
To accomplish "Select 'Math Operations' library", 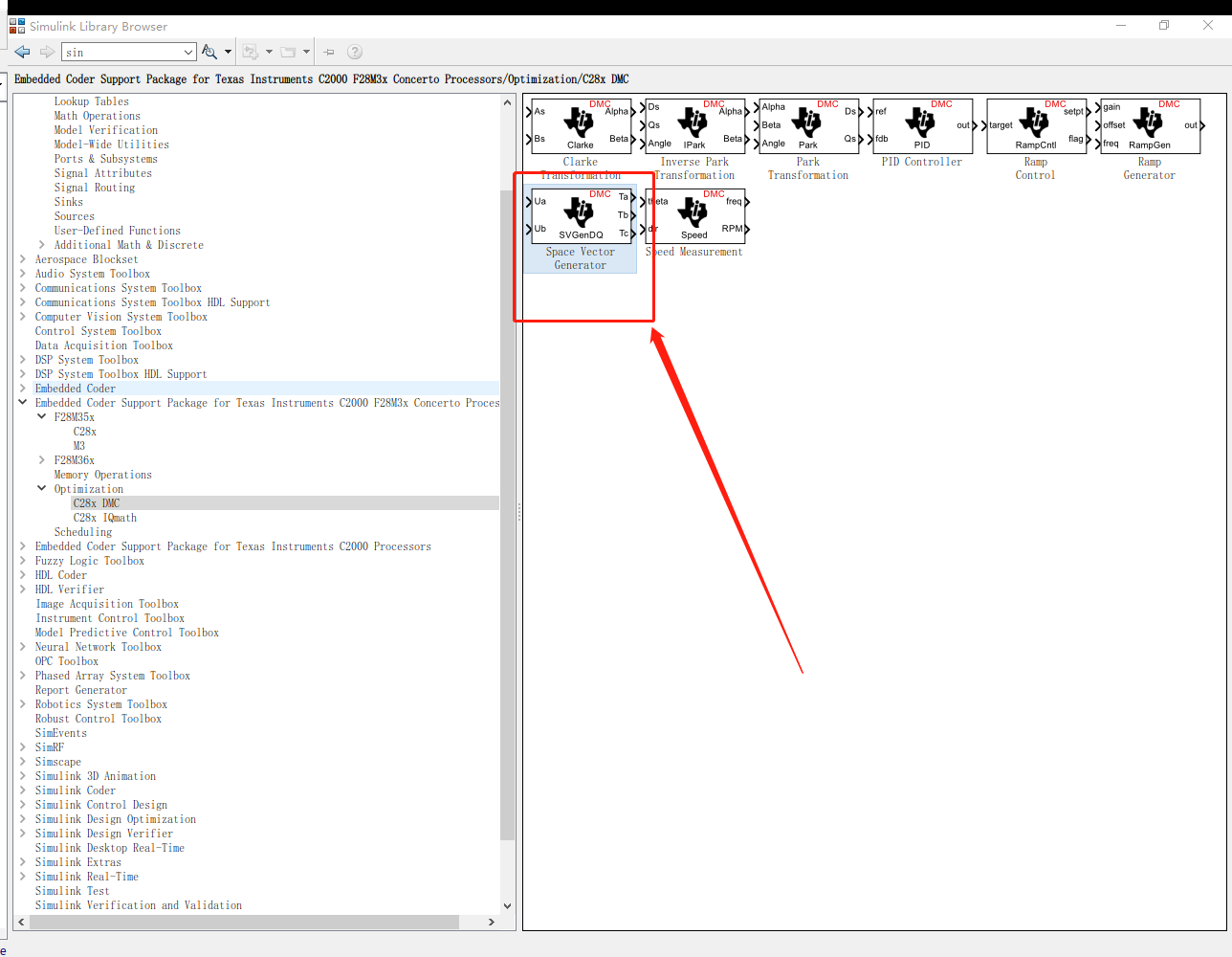I will (x=98, y=116).
